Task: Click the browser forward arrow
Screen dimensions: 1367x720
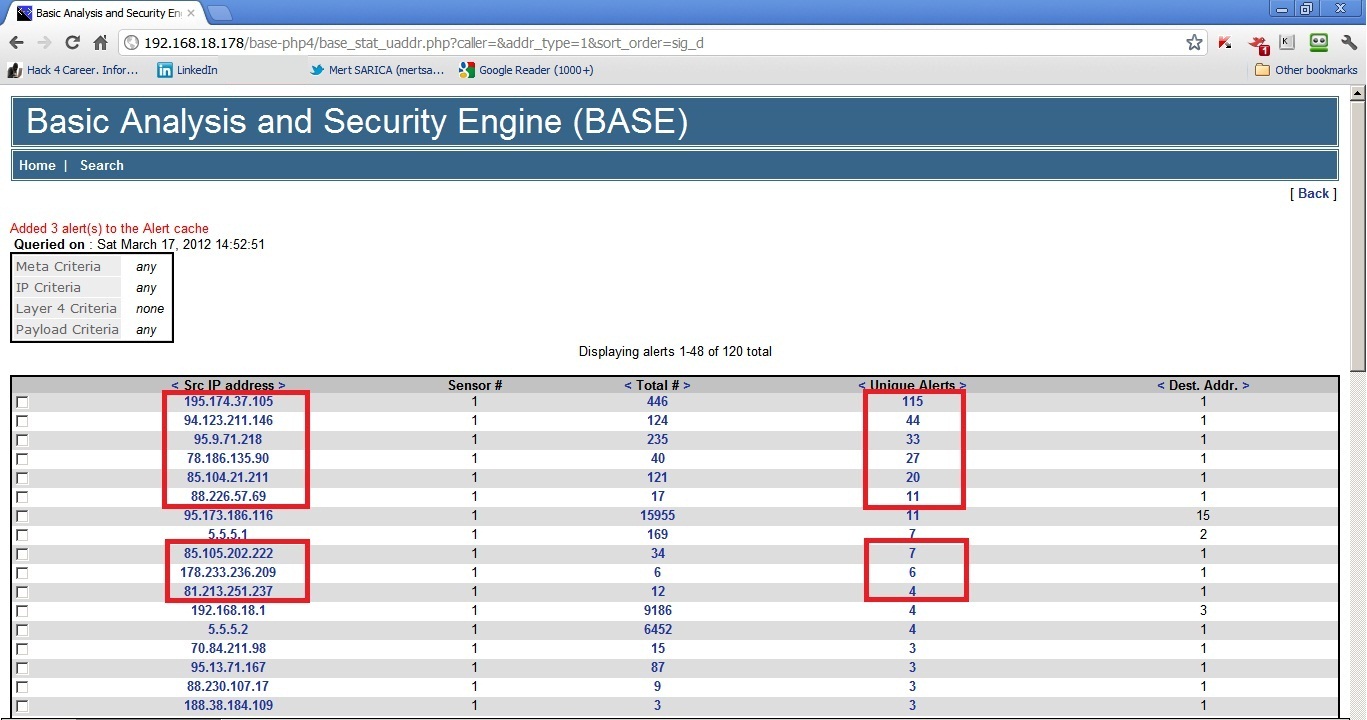Action: pyautogui.click(x=44, y=43)
